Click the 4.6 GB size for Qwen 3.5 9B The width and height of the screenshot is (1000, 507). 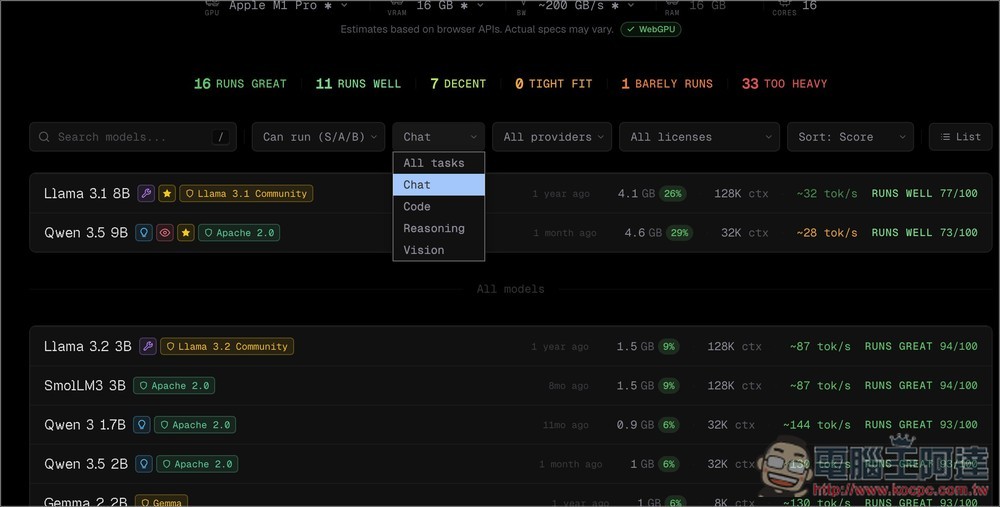tap(643, 233)
